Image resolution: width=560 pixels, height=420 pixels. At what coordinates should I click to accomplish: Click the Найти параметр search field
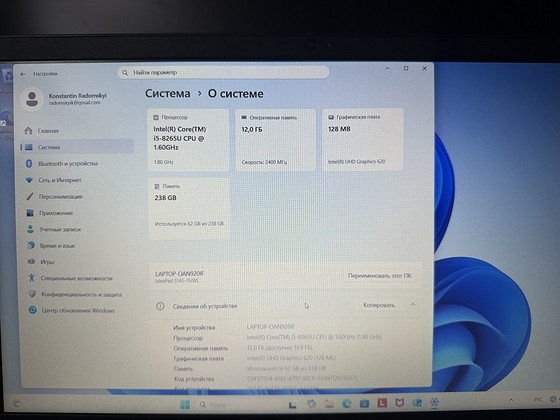(223, 72)
